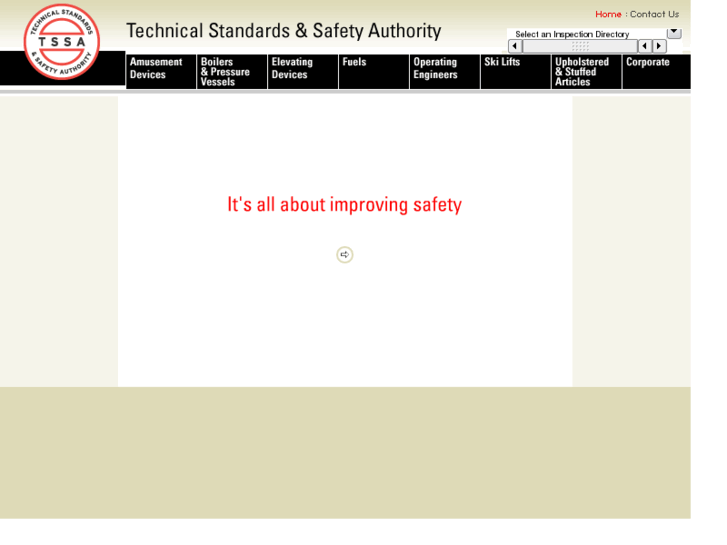
Task: Open the Contact Us link
Action: point(654,14)
